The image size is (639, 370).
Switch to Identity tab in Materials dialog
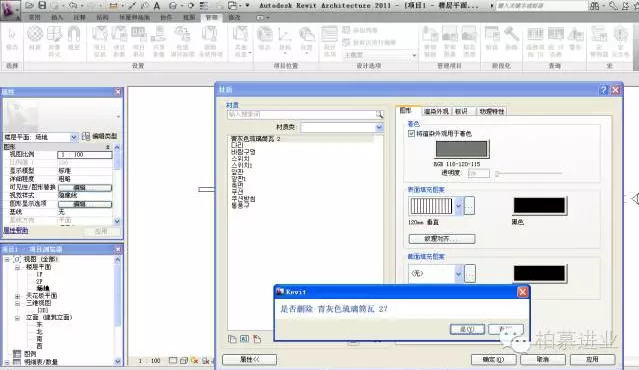tap(461, 111)
